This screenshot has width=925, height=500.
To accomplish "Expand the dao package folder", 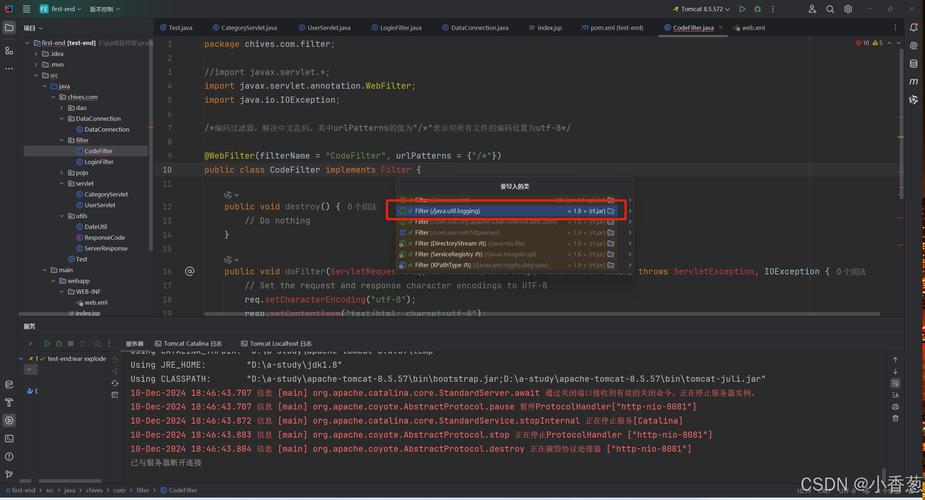I will tap(62, 108).
